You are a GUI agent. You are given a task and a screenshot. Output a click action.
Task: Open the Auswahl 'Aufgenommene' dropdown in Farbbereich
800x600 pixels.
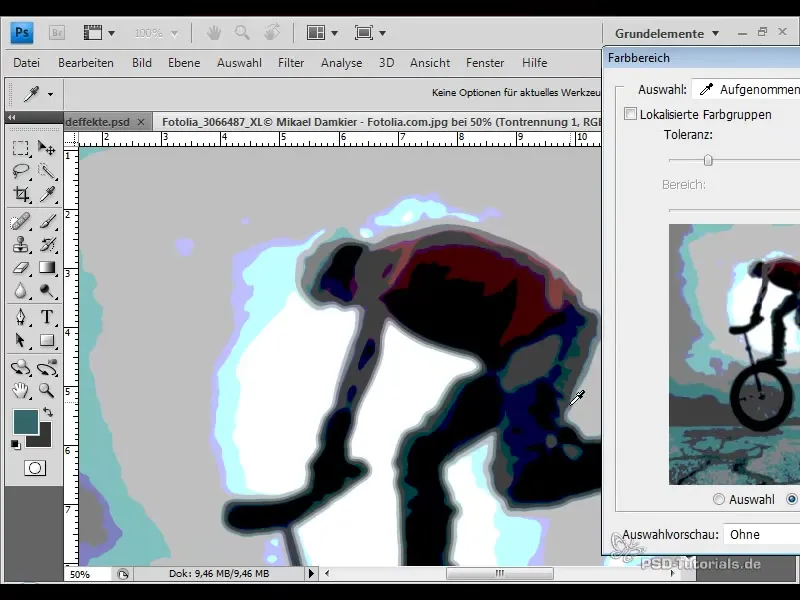(746, 89)
